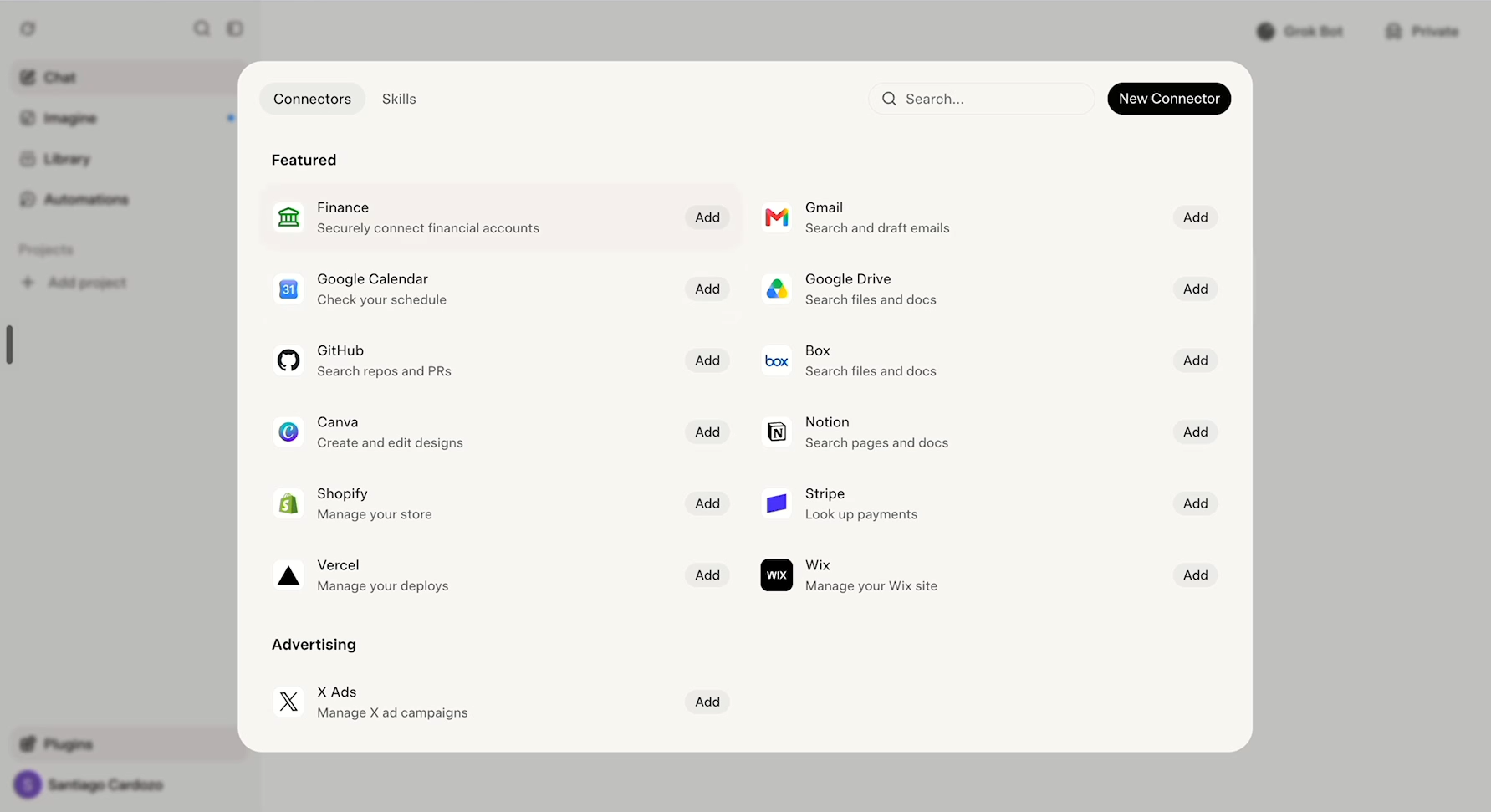Click the Notion logo icon
Viewport: 1491px width, 812px height.
[x=777, y=432]
